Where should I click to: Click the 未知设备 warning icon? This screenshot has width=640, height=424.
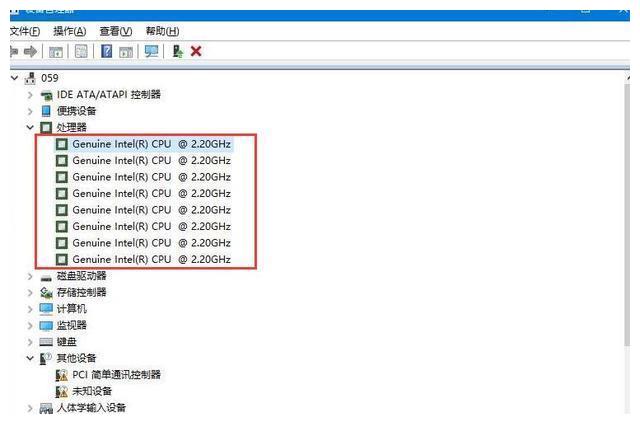pos(62,392)
